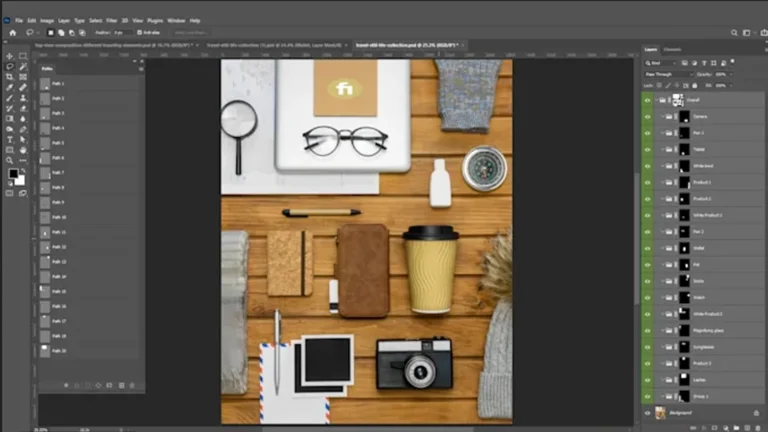This screenshot has width=768, height=432.
Task: Hide the Background layer
Action: tap(647, 411)
